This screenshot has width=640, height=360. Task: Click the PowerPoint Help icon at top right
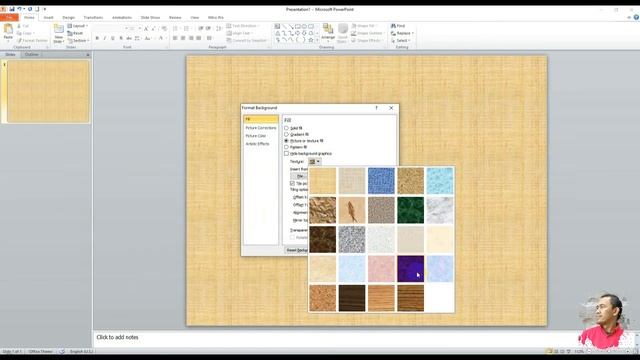coord(636,18)
